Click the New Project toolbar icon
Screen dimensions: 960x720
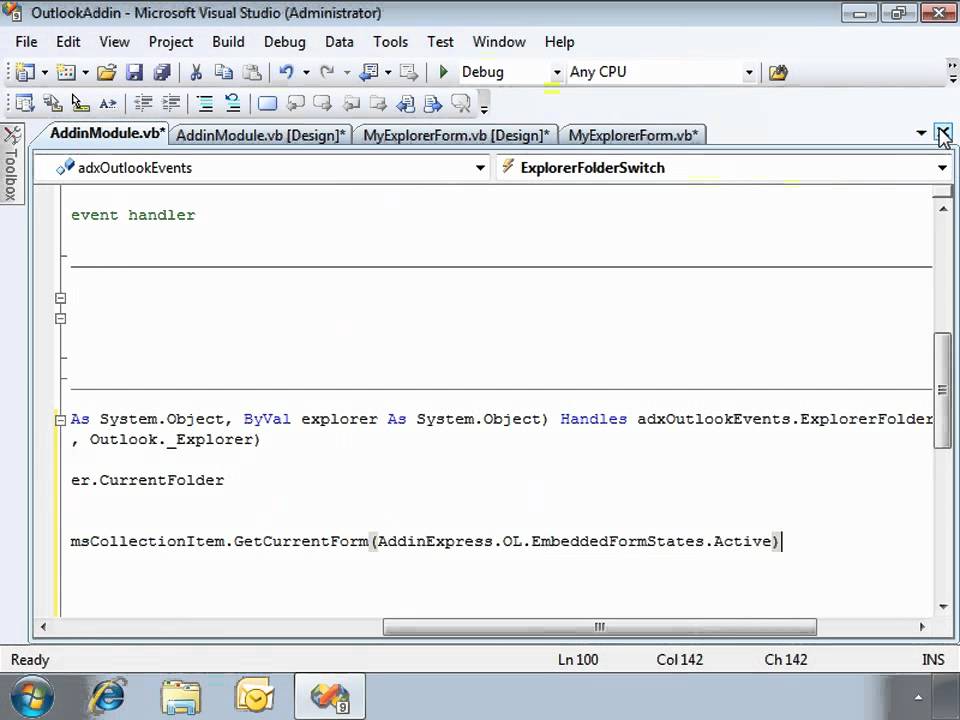(x=25, y=72)
